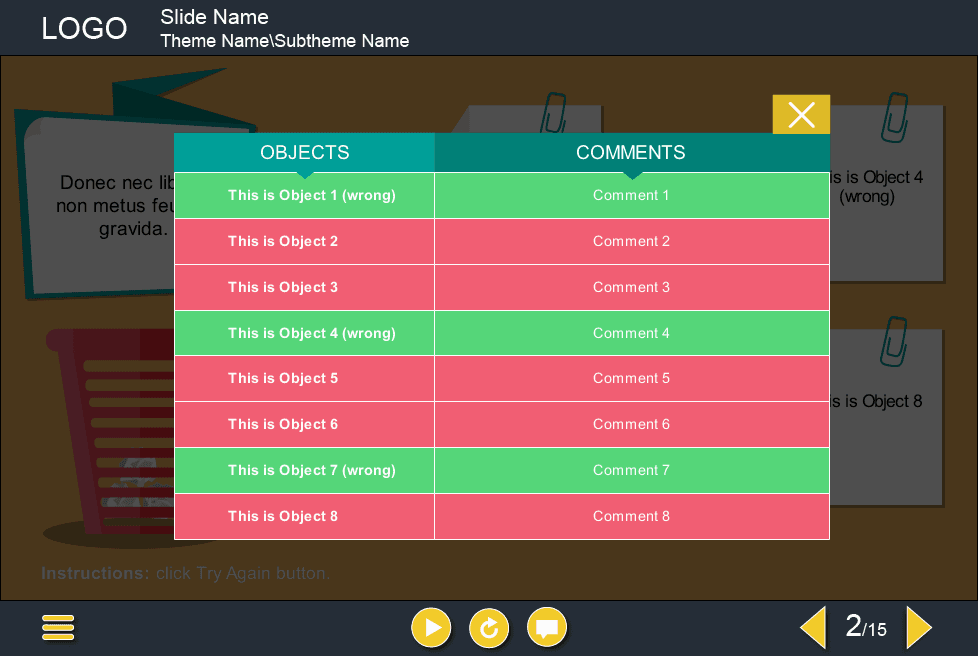Select the "Comment 5" cell

pos(631,378)
